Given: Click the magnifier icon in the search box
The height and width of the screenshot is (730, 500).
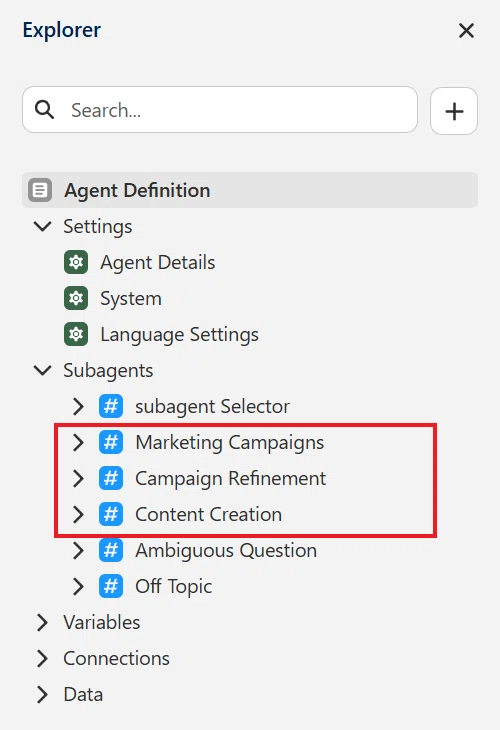Looking at the screenshot, I should [45, 110].
